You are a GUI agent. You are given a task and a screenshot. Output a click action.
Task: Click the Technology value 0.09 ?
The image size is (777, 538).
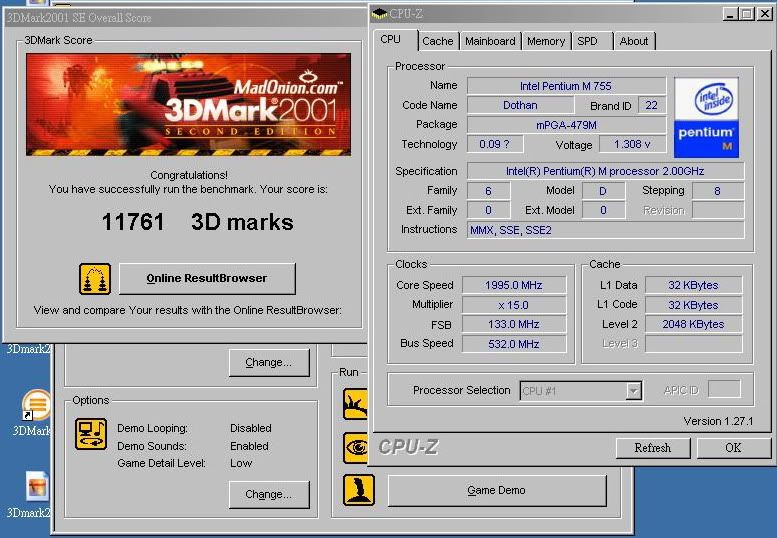(x=495, y=144)
